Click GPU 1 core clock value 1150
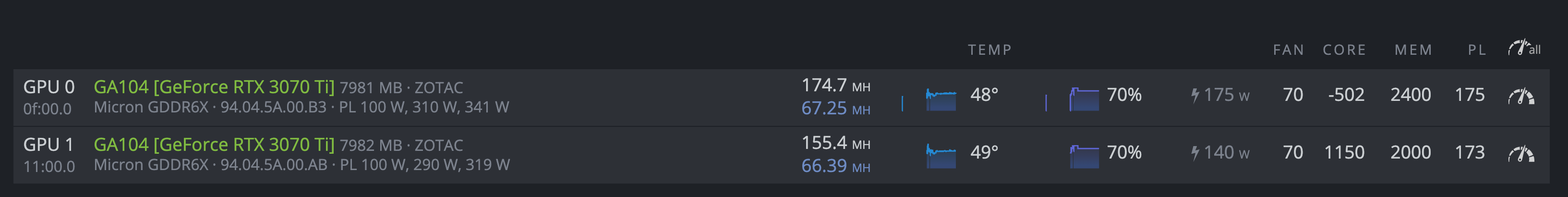Image resolution: width=1568 pixels, height=197 pixels. pyautogui.click(x=1344, y=152)
